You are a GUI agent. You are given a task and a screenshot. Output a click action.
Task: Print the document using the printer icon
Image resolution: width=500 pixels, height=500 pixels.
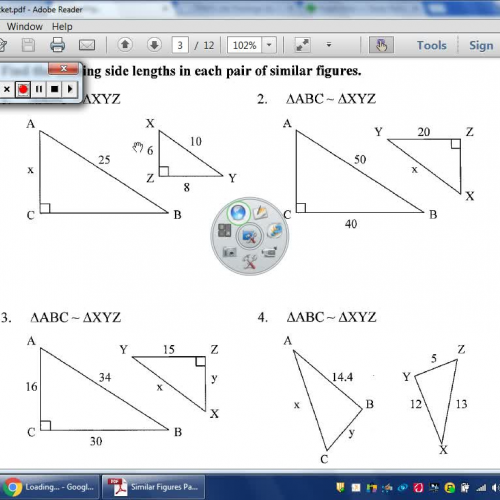[x=57, y=45]
